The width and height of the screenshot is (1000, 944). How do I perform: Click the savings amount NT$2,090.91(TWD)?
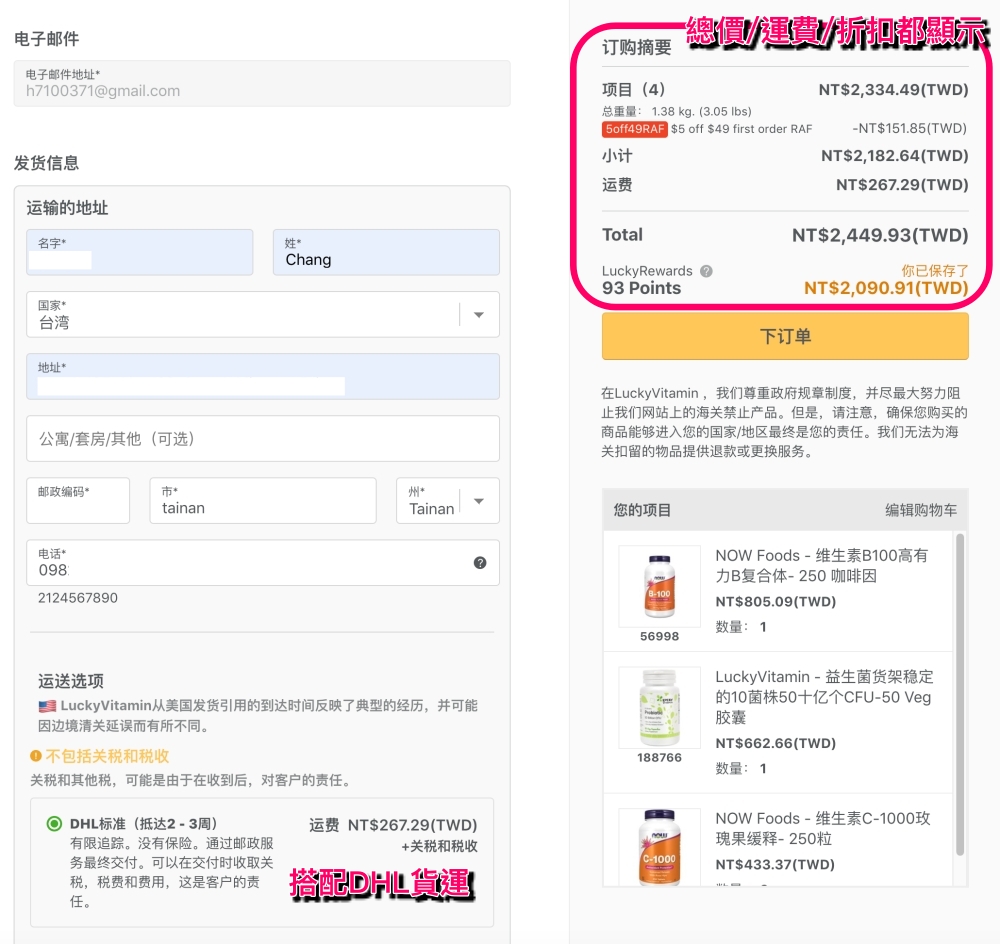click(886, 288)
